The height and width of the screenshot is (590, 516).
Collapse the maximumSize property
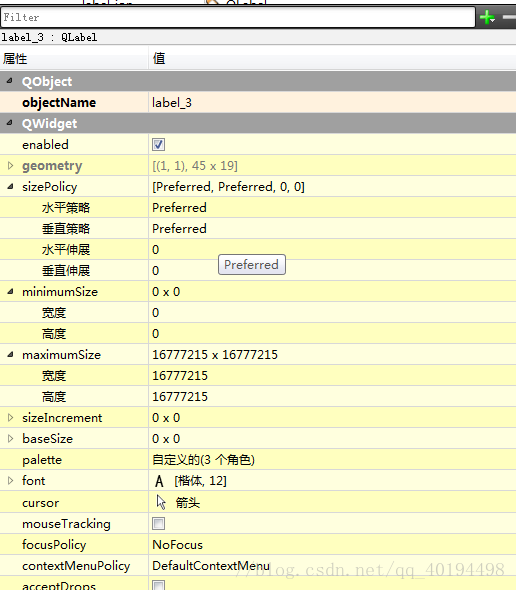click(x=11, y=354)
